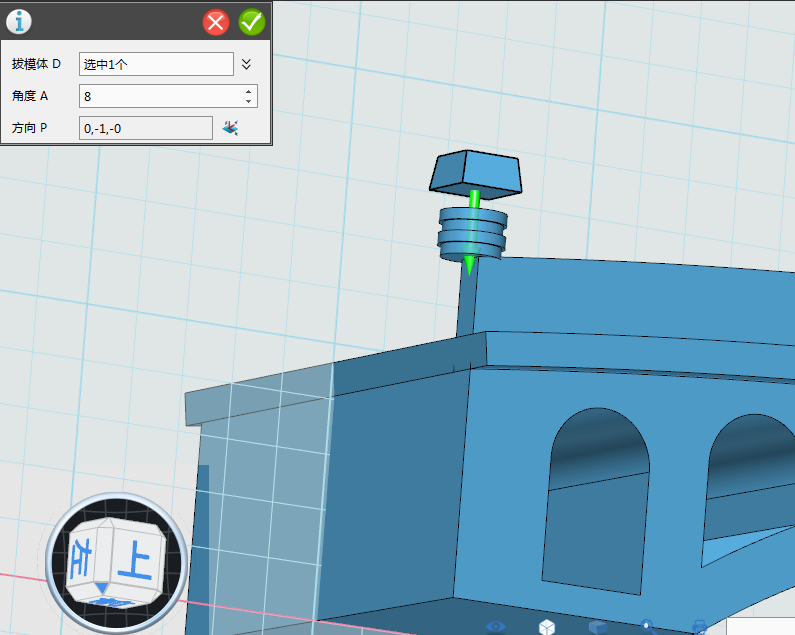Open the direction picker axis icon

(231, 128)
